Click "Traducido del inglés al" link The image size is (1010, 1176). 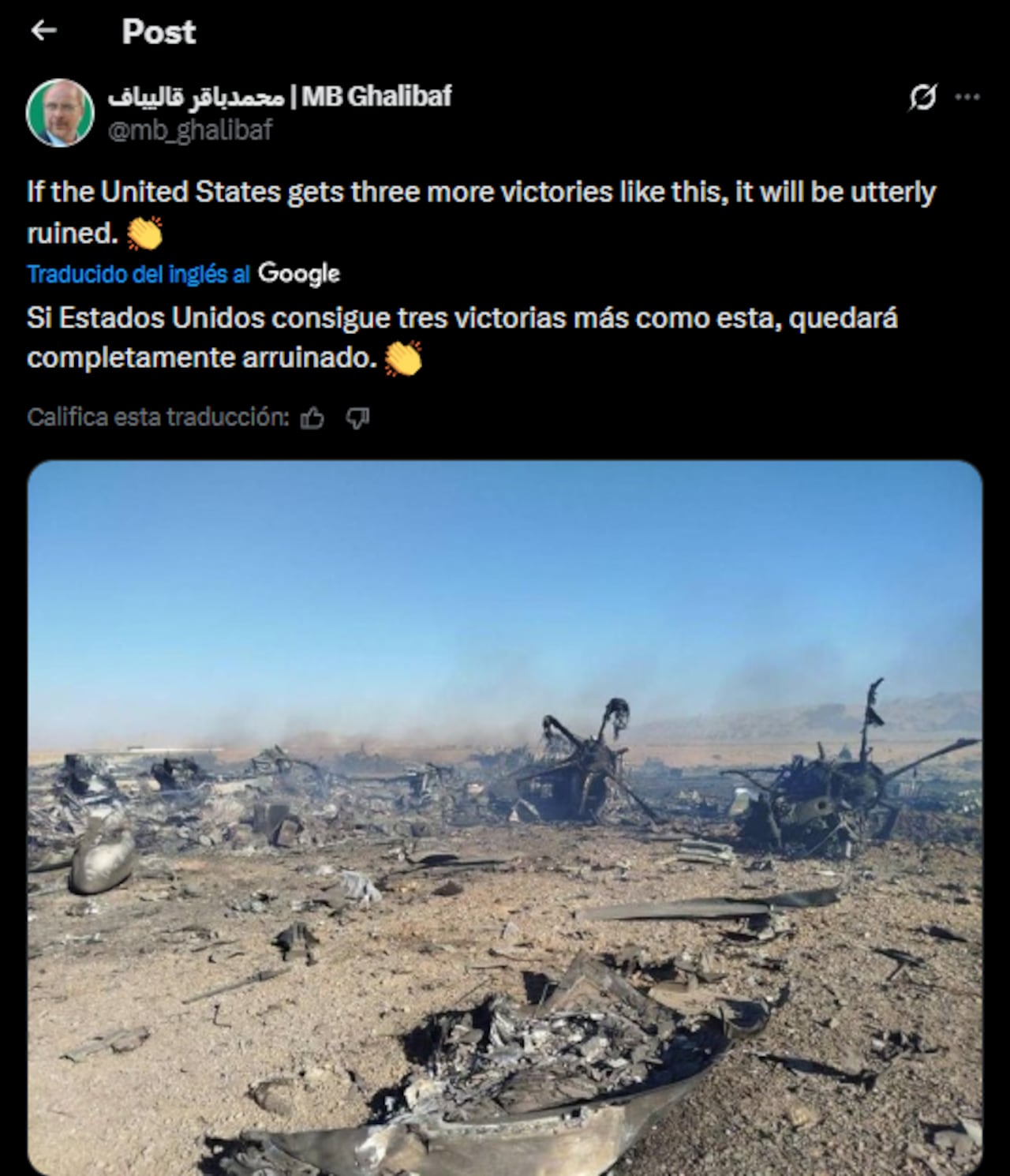(138, 274)
